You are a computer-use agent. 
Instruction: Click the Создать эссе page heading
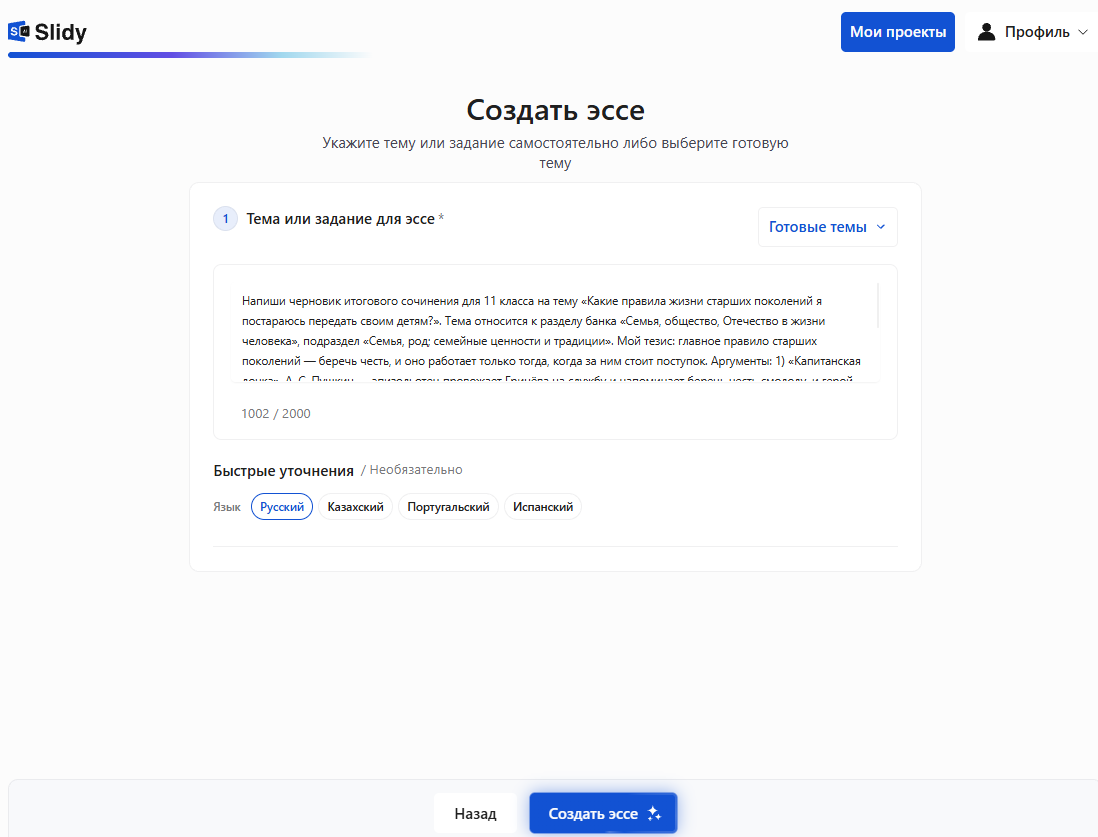555,110
